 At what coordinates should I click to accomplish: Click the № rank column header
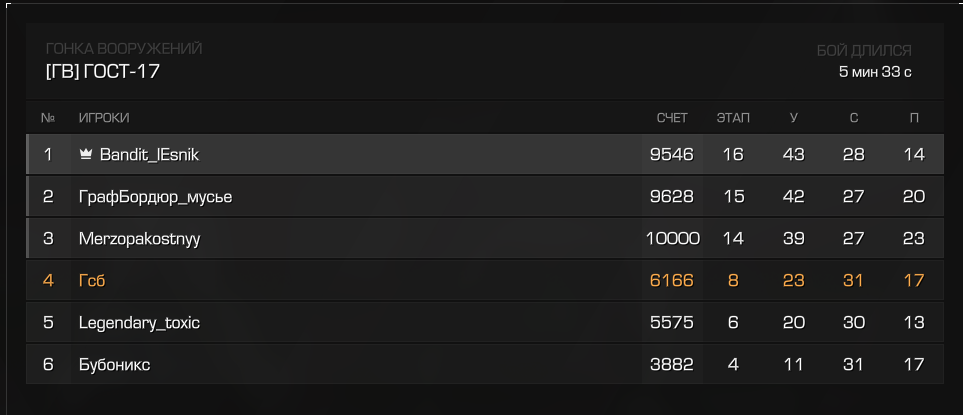pos(48,118)
